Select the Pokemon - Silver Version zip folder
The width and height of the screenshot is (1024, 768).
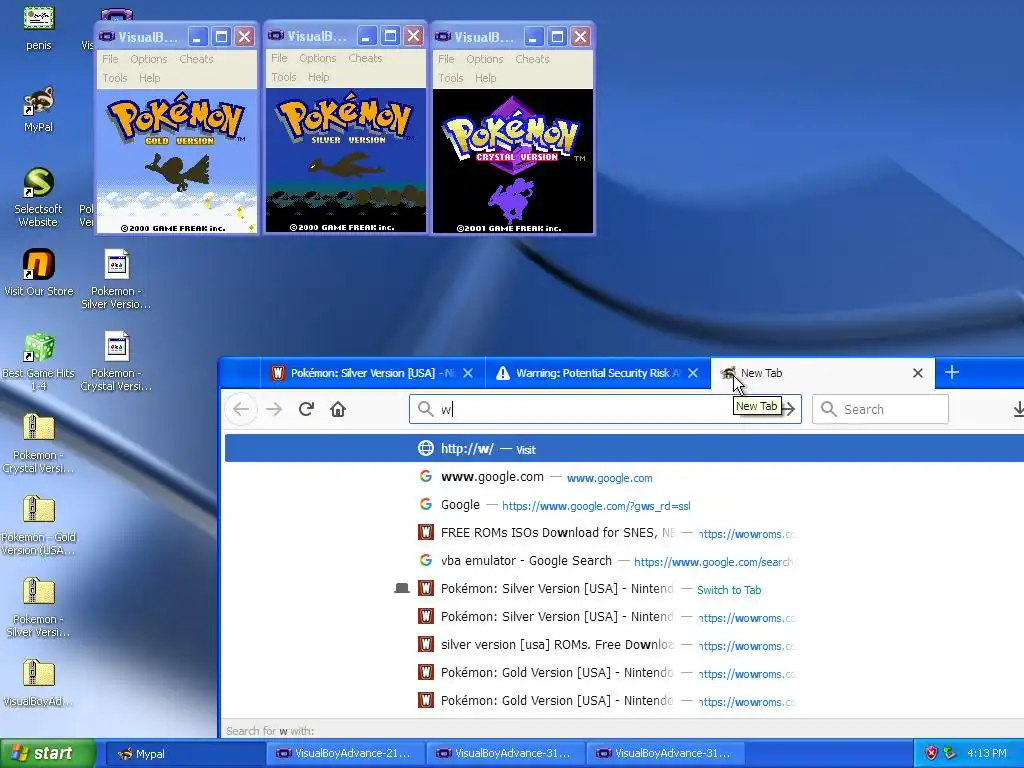click(39, 607)
